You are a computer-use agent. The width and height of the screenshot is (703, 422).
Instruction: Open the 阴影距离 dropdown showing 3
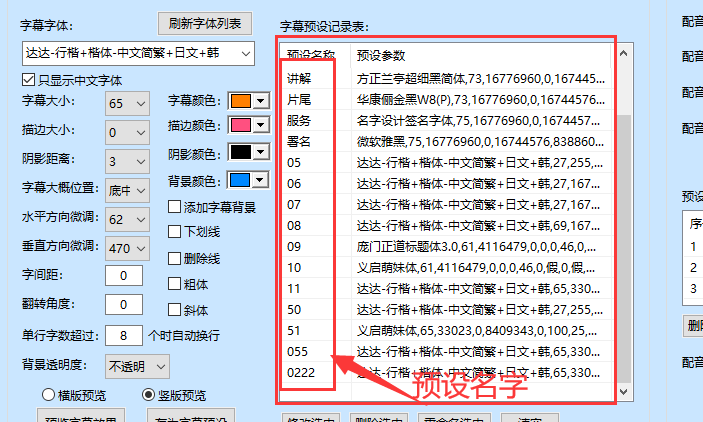click(127, 161)
